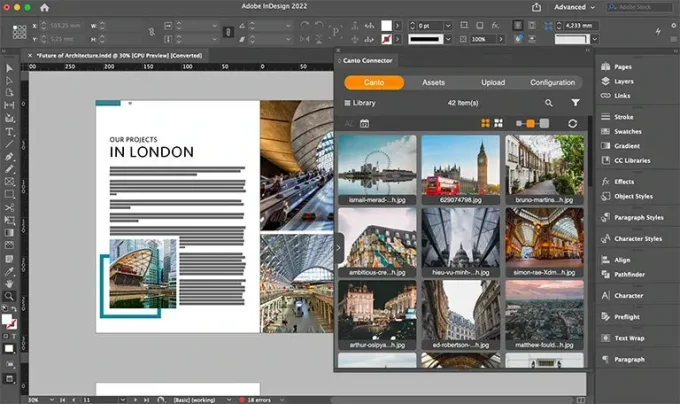
Task: Open the Paragraph Styles panel
Action: pyautogui.click(x=638, y=216)
